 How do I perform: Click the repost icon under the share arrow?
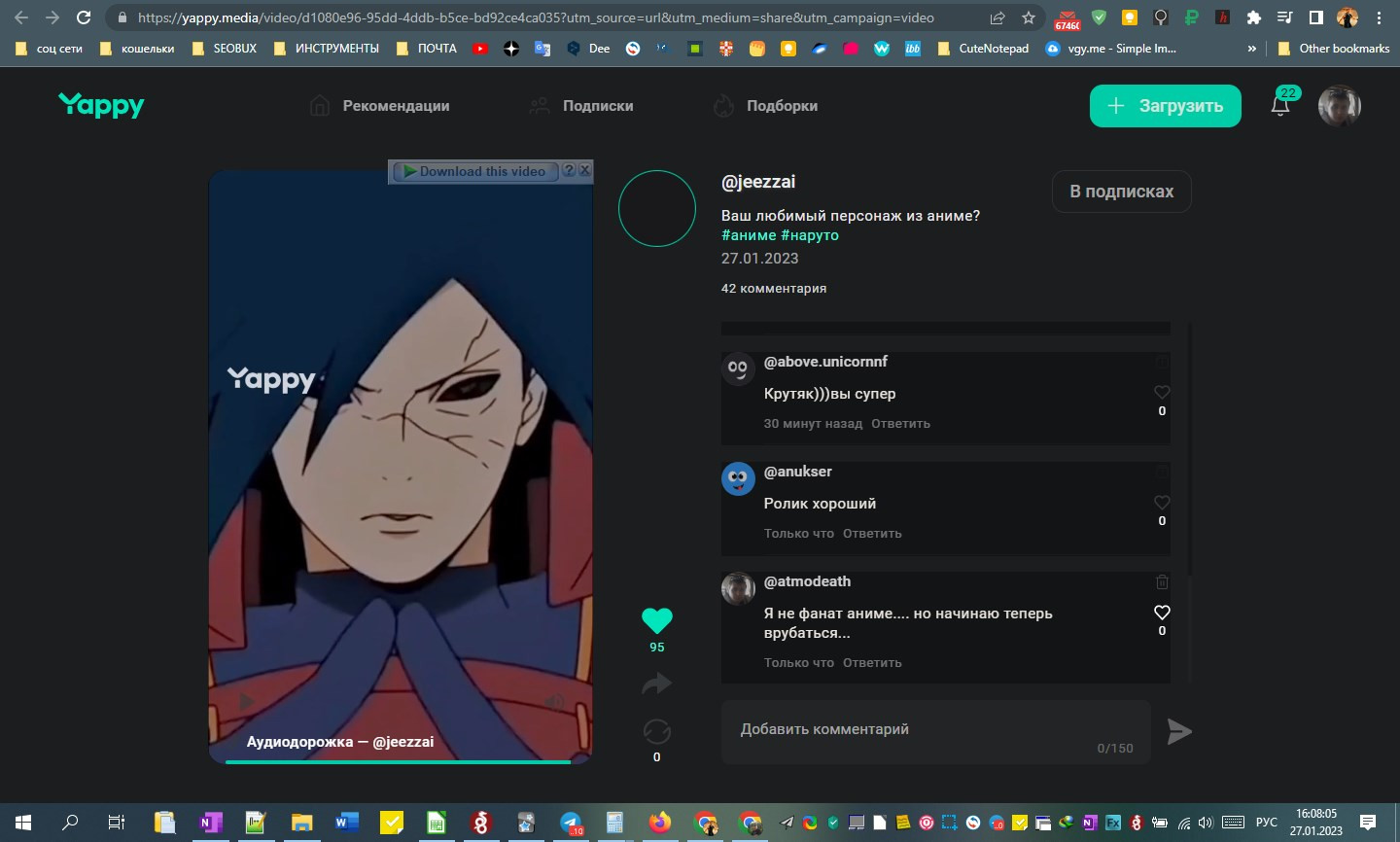click(657, 731)
